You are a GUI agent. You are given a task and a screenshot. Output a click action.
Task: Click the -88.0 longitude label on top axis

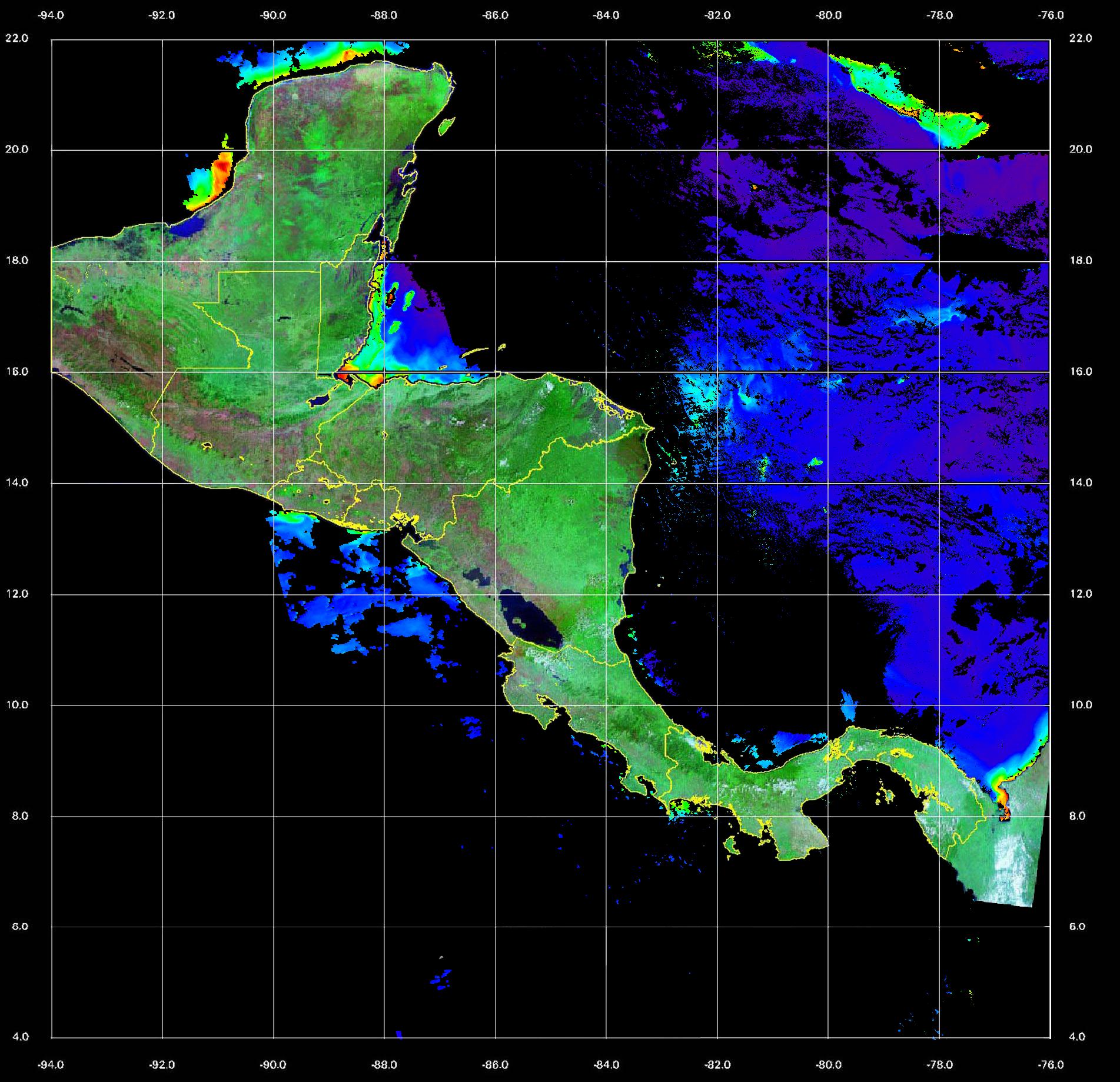pyautogui.click(x=384, y=16)
